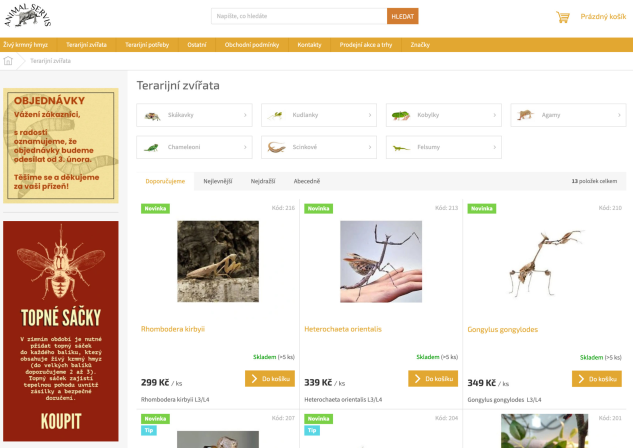
Task: Sort by Nejlevnější tab
Action: point(218,181)
